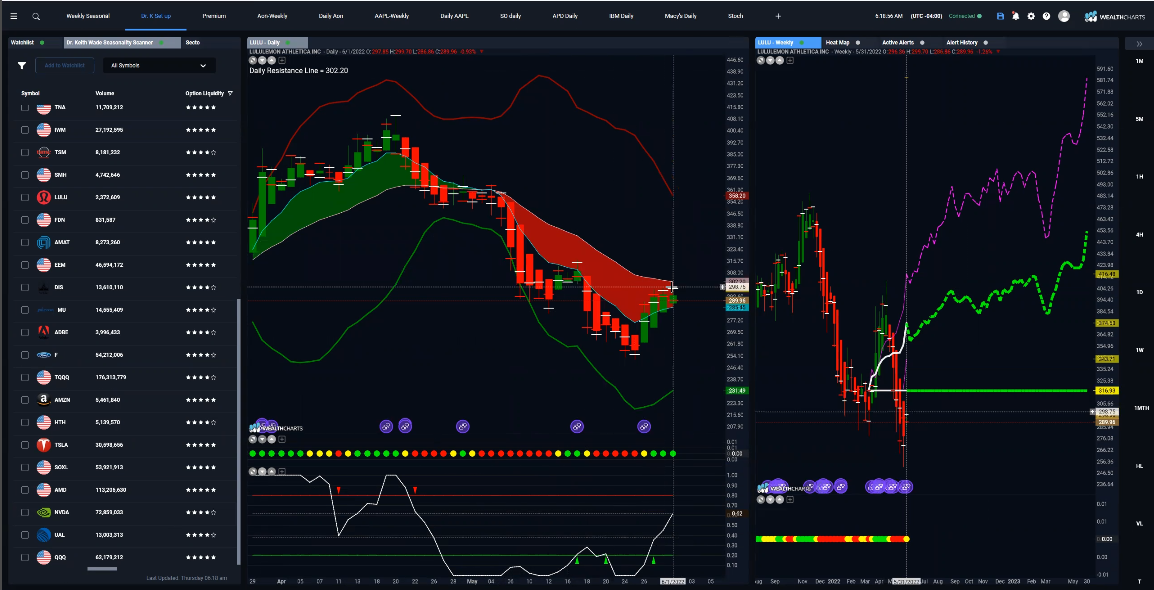Select the 5M timeframe button
1154x590 pixels.
pos(1139,119)
